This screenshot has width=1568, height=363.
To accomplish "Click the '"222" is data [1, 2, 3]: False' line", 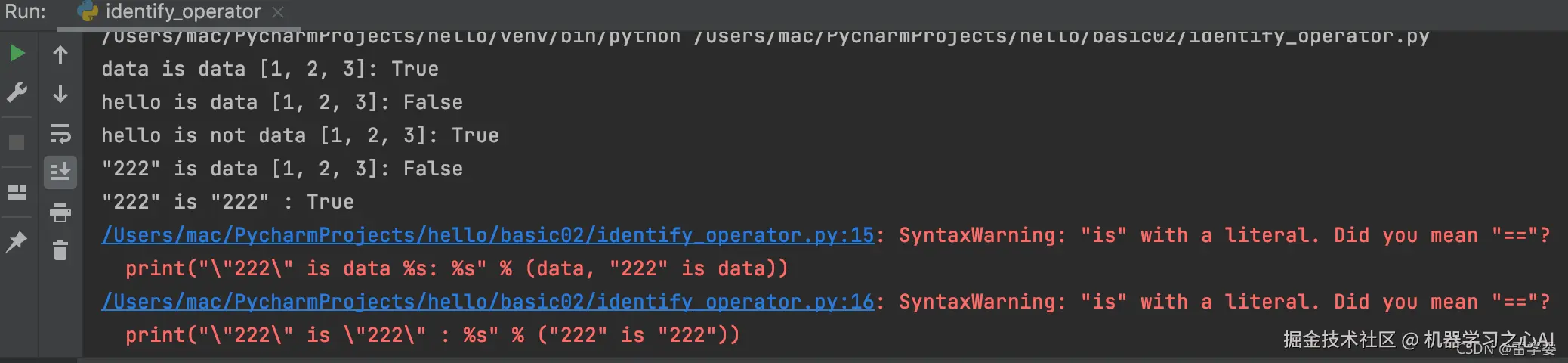I will 282,169.
